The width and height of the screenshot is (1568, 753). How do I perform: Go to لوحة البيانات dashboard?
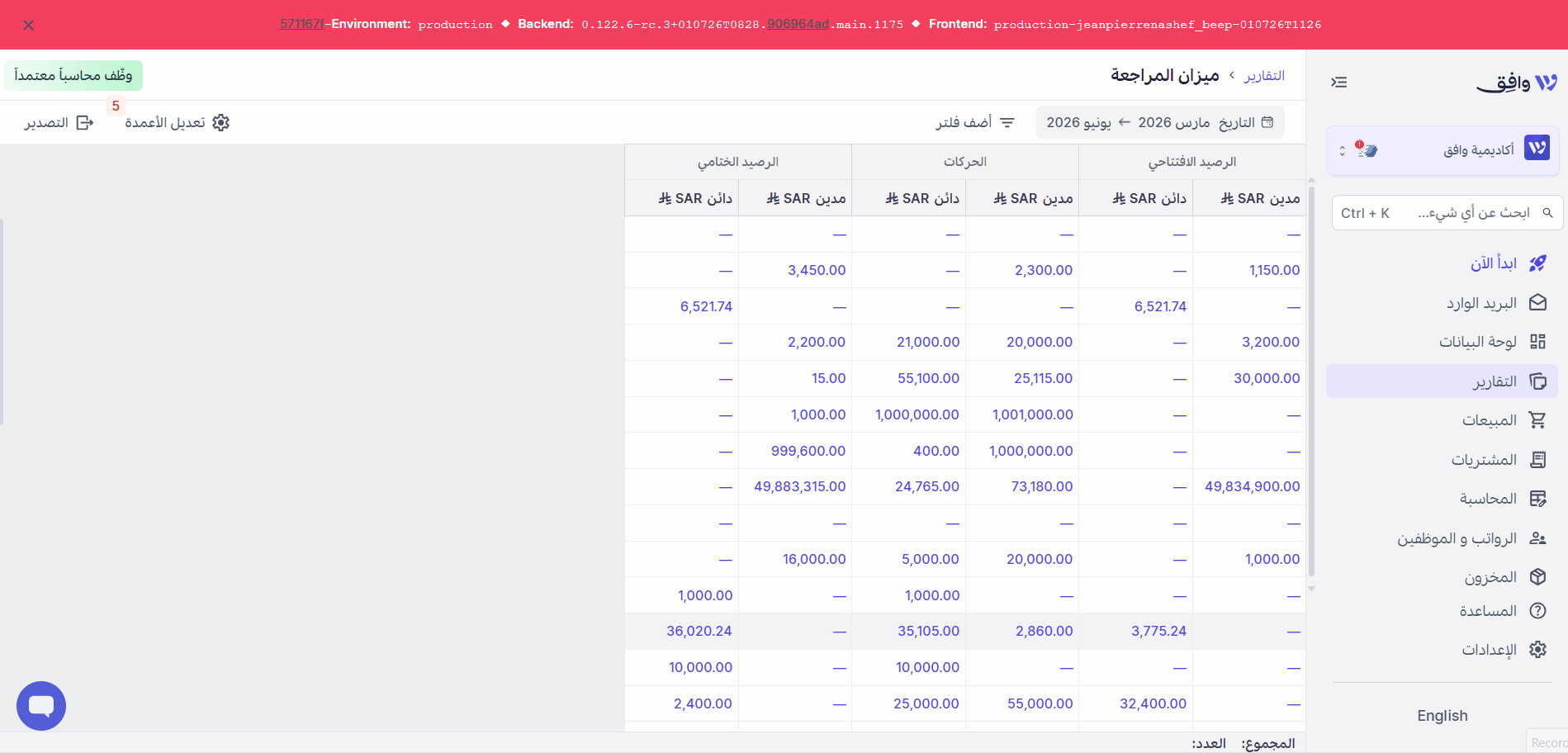[x=1442, y=342]
